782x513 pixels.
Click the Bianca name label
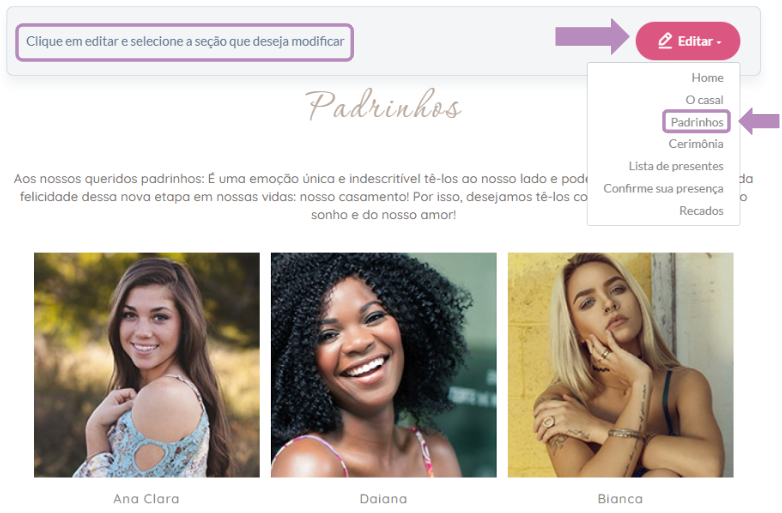620,499
